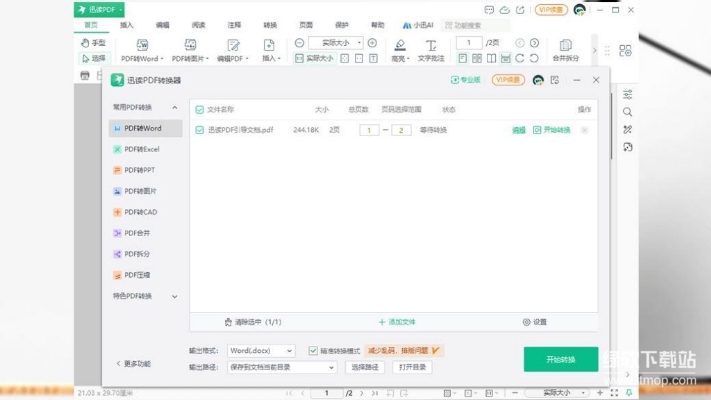
Task: Click the 选择路径 button
Action: (365, 367)
